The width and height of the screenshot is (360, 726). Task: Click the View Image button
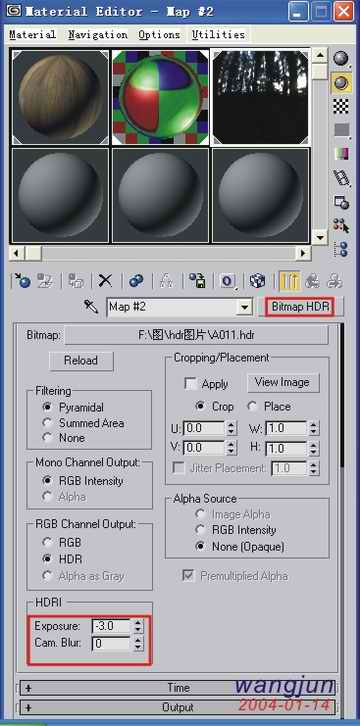282,382
